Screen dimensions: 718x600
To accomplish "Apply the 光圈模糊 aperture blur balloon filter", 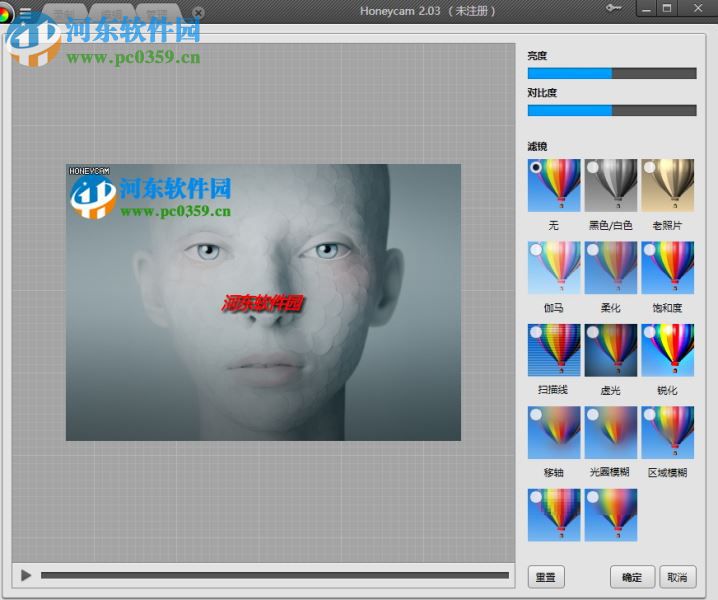I will pyautogui.click(x=610, y=432).
